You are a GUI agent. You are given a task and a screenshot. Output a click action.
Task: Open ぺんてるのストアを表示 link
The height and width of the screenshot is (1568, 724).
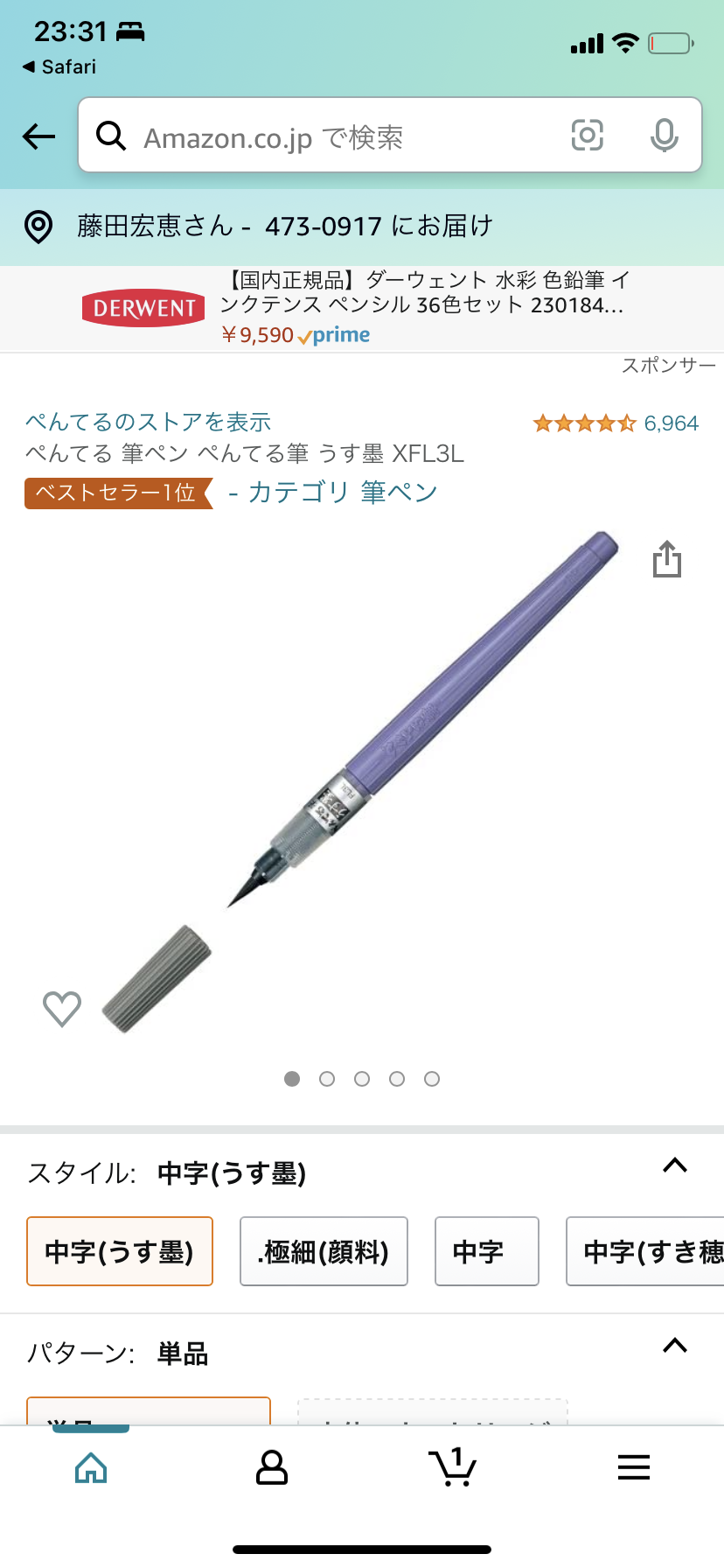(148, 422)
